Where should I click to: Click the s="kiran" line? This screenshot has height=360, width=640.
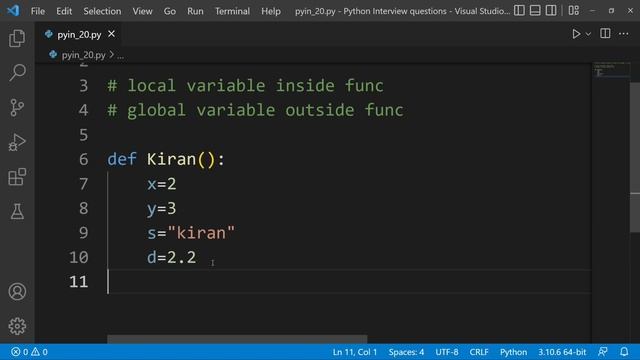coord(191,233)
